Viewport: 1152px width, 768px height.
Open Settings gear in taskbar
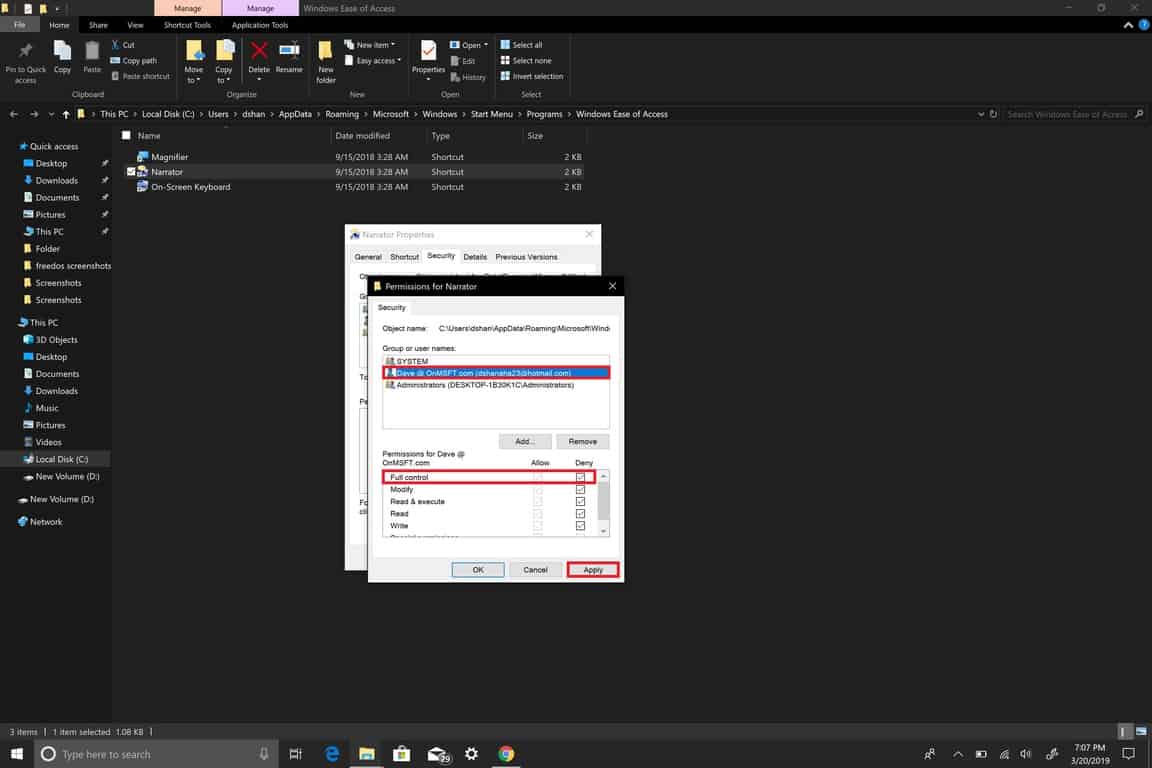[x=471, y=754]
